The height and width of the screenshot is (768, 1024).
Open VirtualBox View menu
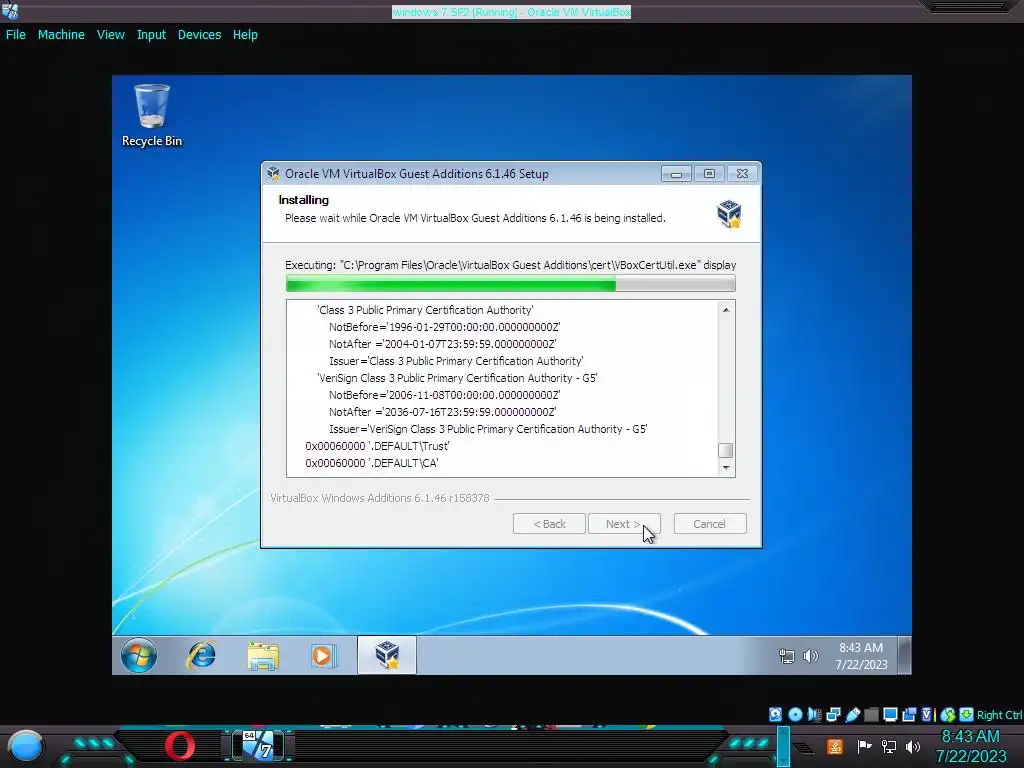tap(110, 35)
